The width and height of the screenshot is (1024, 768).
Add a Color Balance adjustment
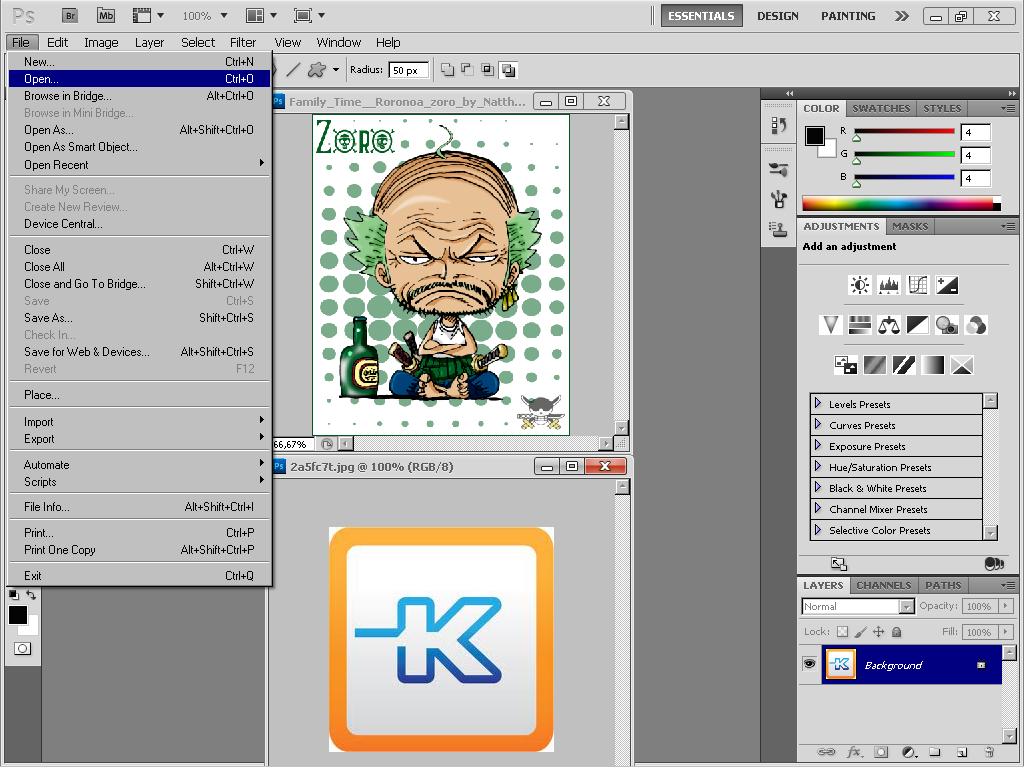point(889,325)
